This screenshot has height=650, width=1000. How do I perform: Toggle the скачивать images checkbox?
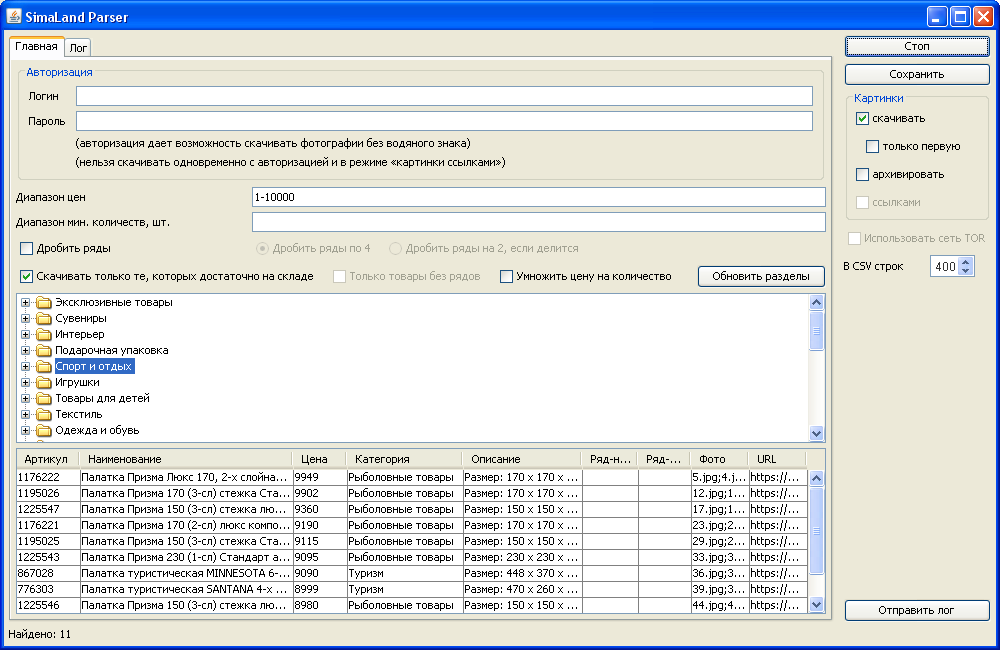(x=862, y=118)
